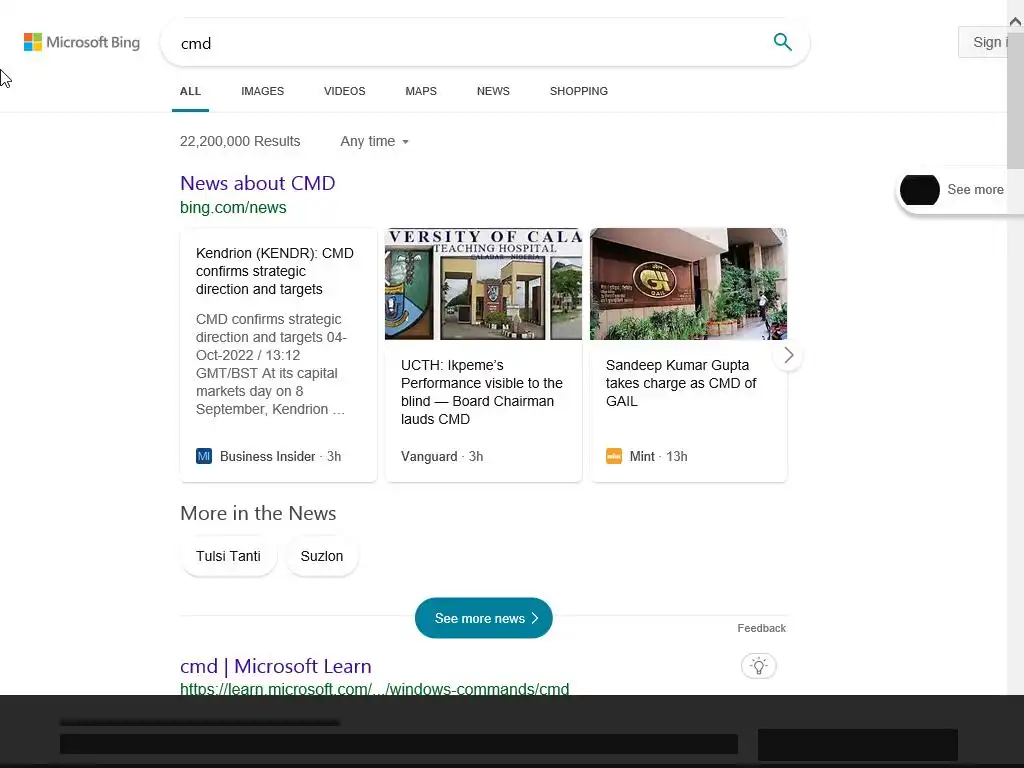Click the Mint source icon
The height and width of the screenshot is (768, 1024).
[614, 456]
